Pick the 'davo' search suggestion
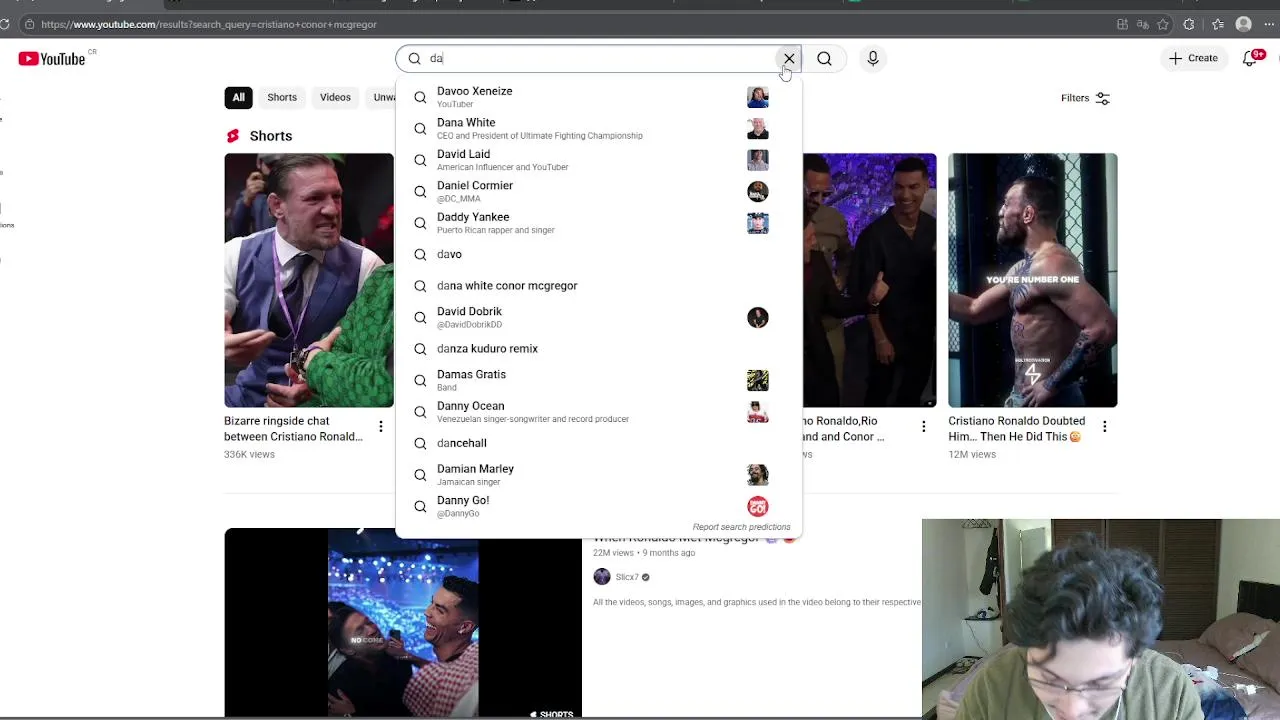The image size is (1280, 720). point(598,254)
